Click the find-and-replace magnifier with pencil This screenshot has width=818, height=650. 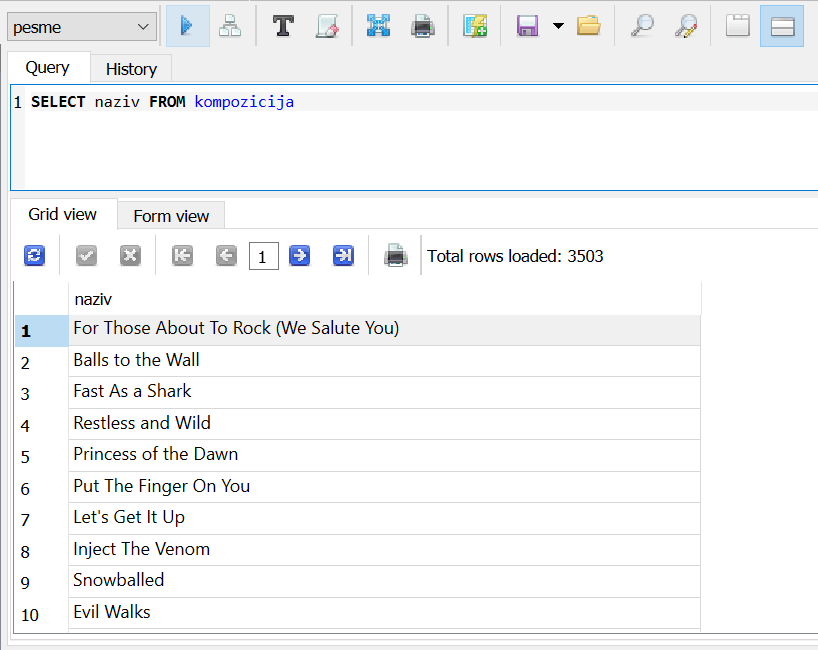pos(686,26)
